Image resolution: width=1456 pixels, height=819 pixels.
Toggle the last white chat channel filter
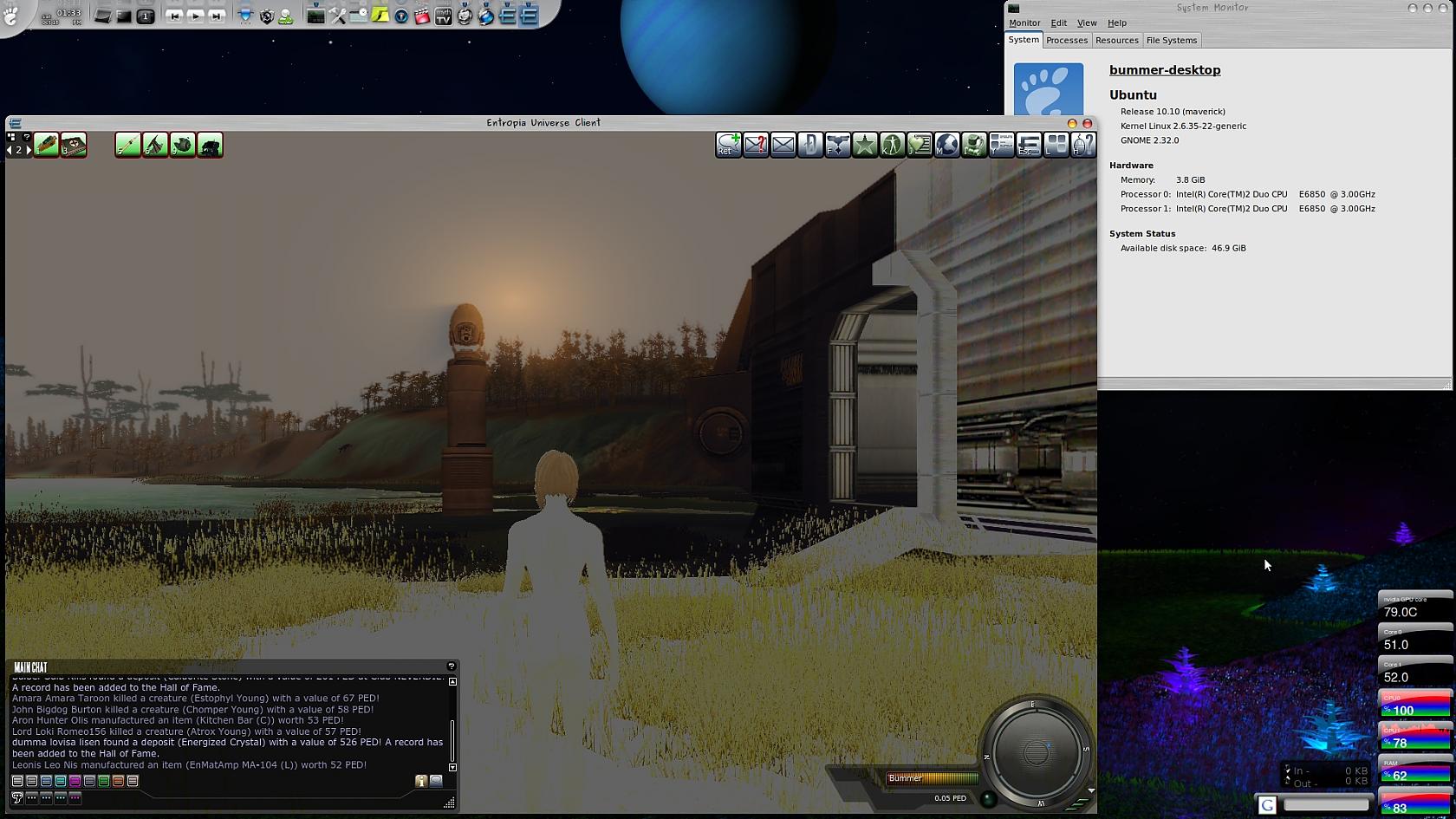(133, 781)
